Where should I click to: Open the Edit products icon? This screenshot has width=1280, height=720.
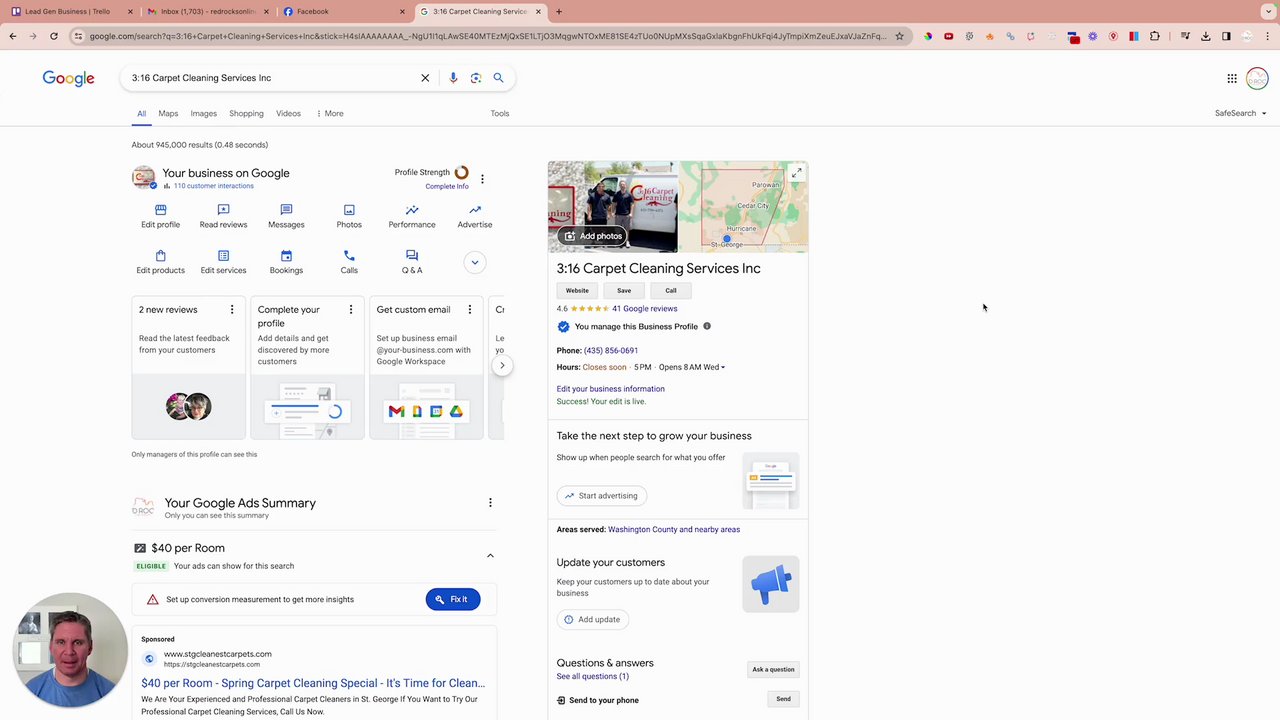(x=160, y=256)
